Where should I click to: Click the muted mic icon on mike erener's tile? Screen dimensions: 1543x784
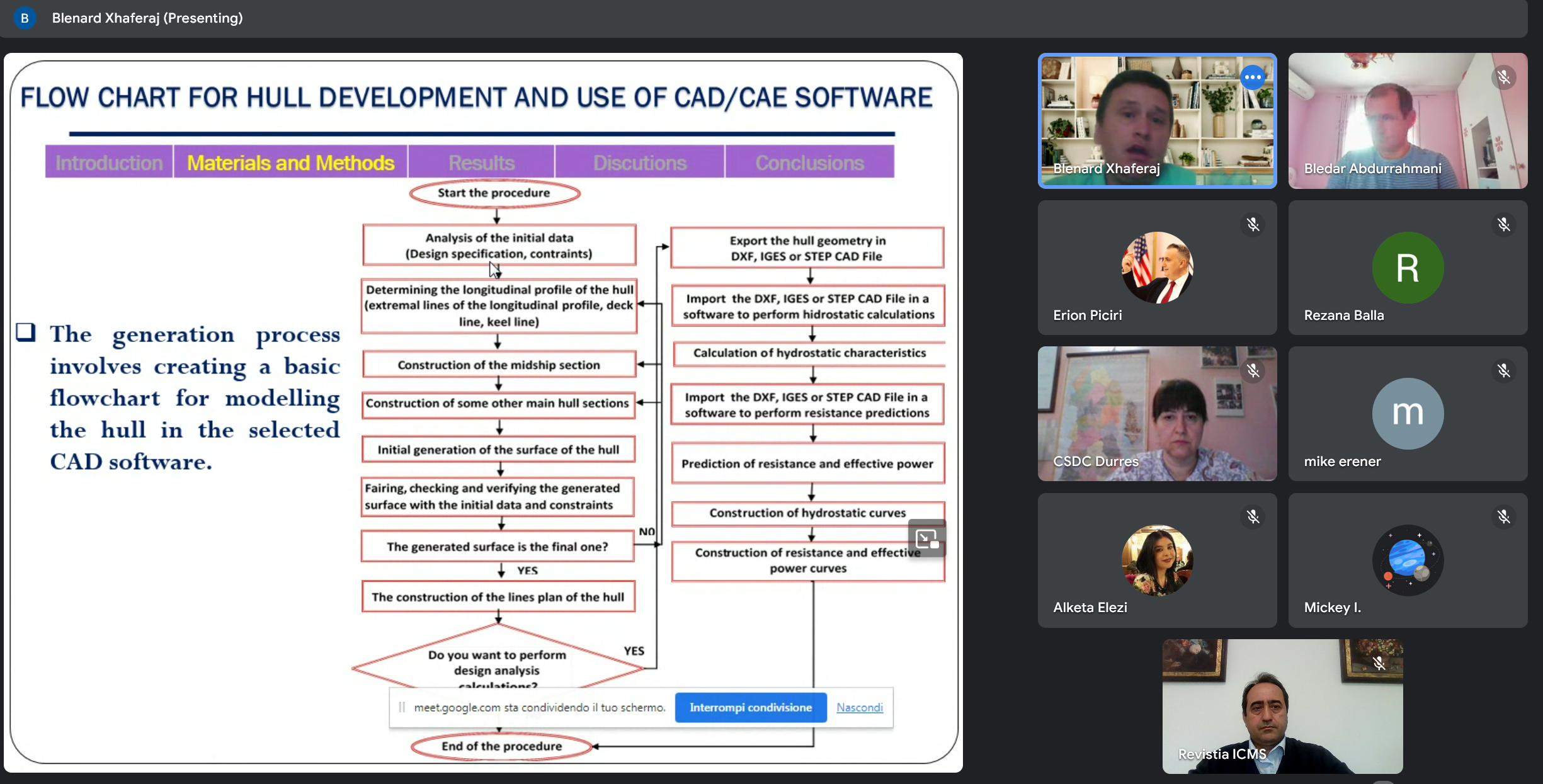coord(1503,371)
